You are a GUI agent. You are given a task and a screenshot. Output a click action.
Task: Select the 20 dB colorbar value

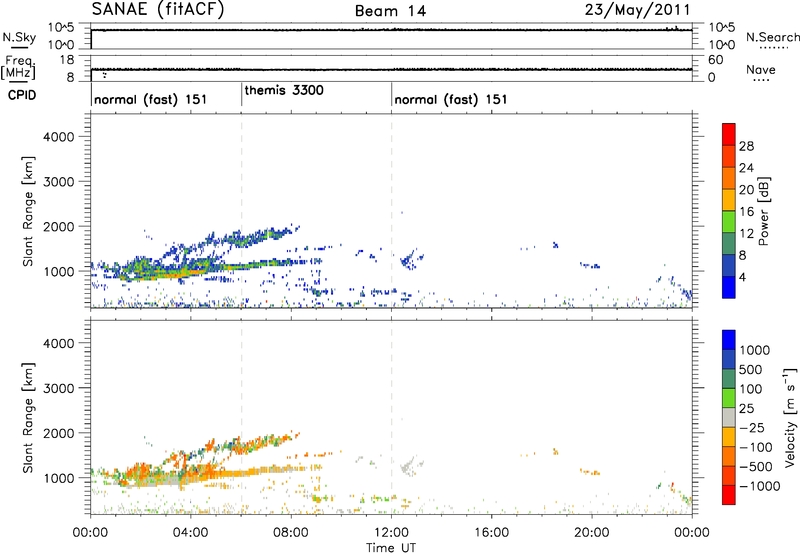click(x=746, y=190)
